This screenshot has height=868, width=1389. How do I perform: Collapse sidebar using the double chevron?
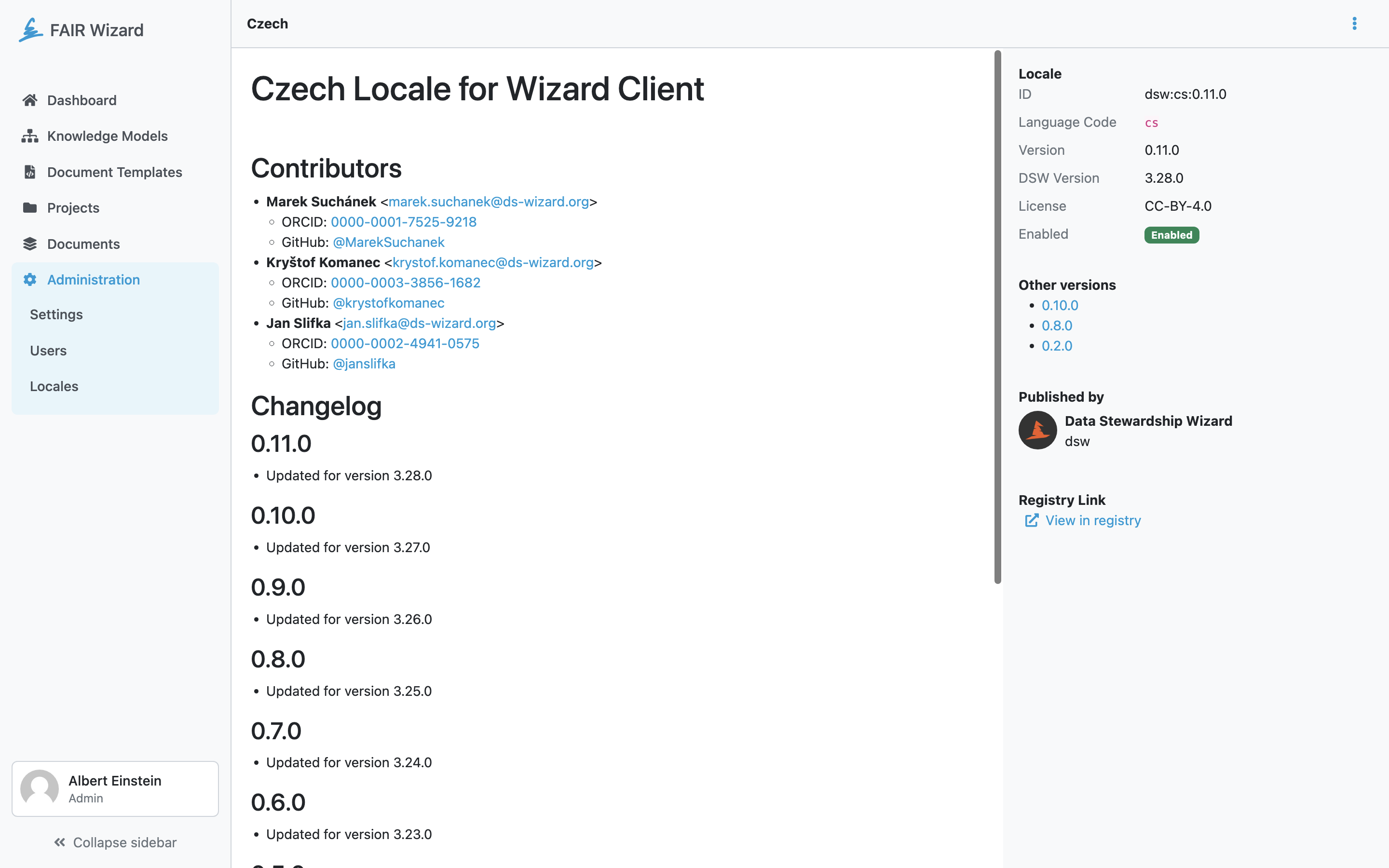pyautogui.click(x=60, y=842)
